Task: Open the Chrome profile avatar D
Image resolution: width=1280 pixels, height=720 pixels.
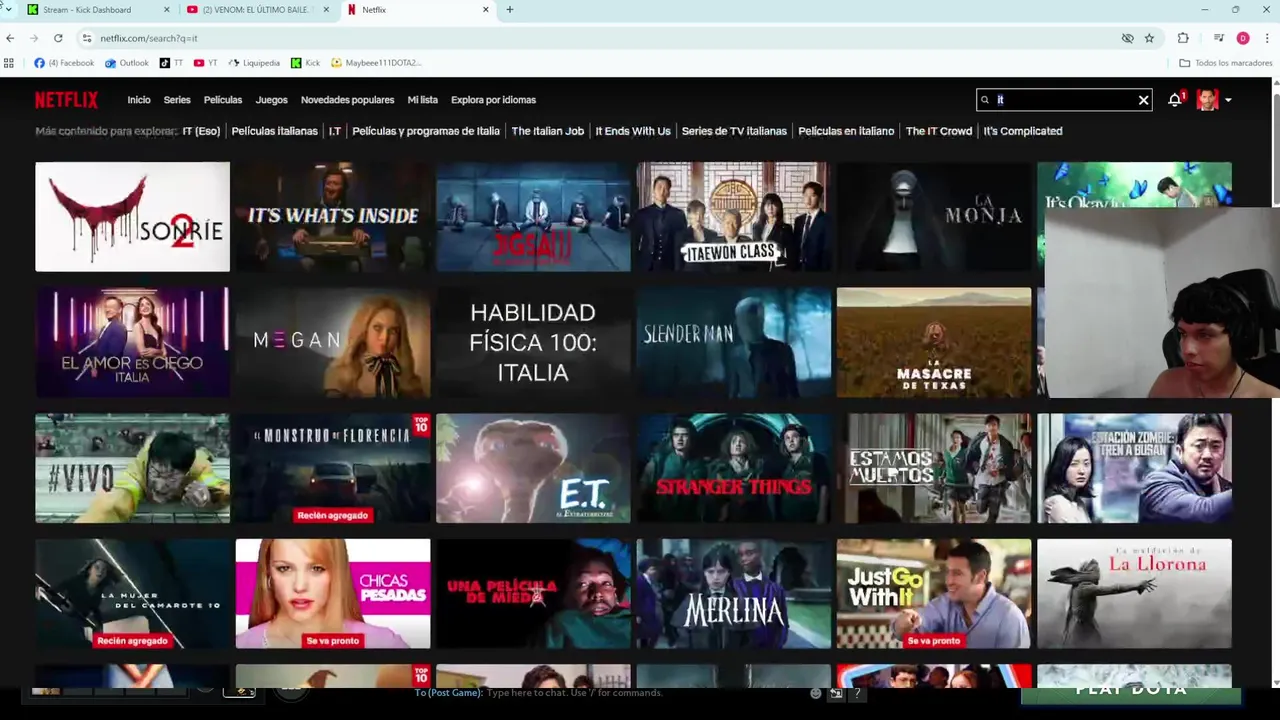Action: click(x=1243, y=38)
